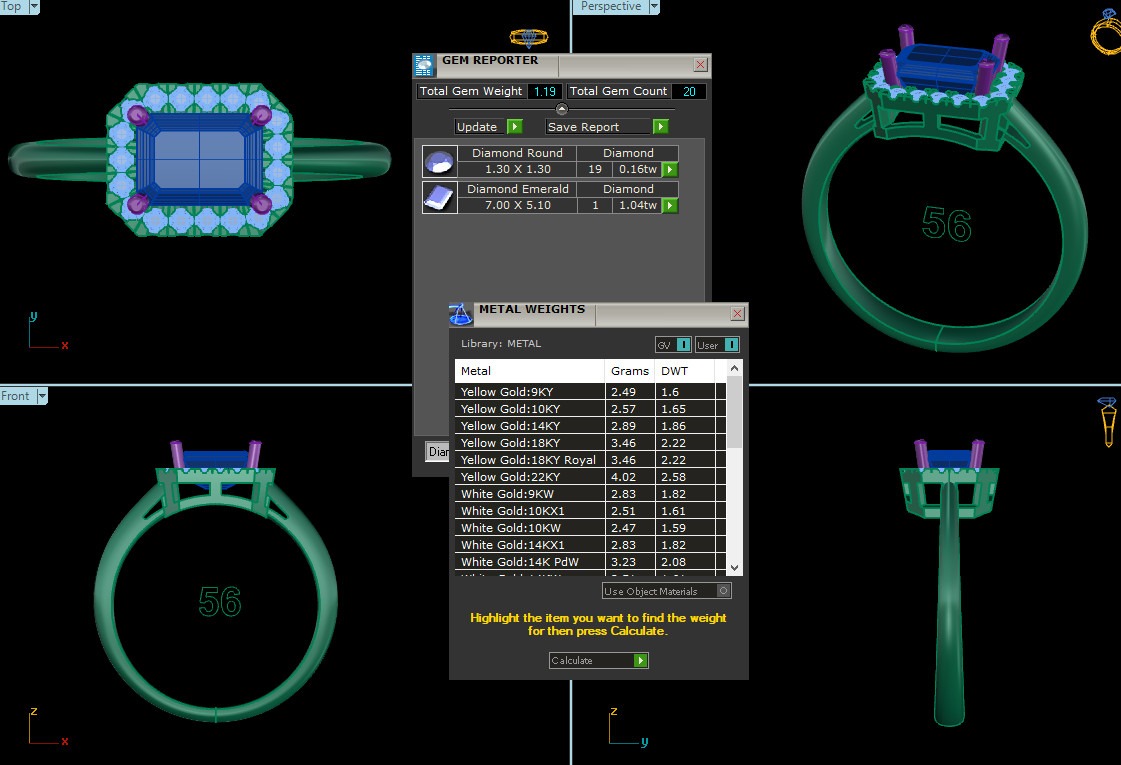Toggle the User library switch
The height and width of the screenshot is (765, 1121).
tap(718, 345)
